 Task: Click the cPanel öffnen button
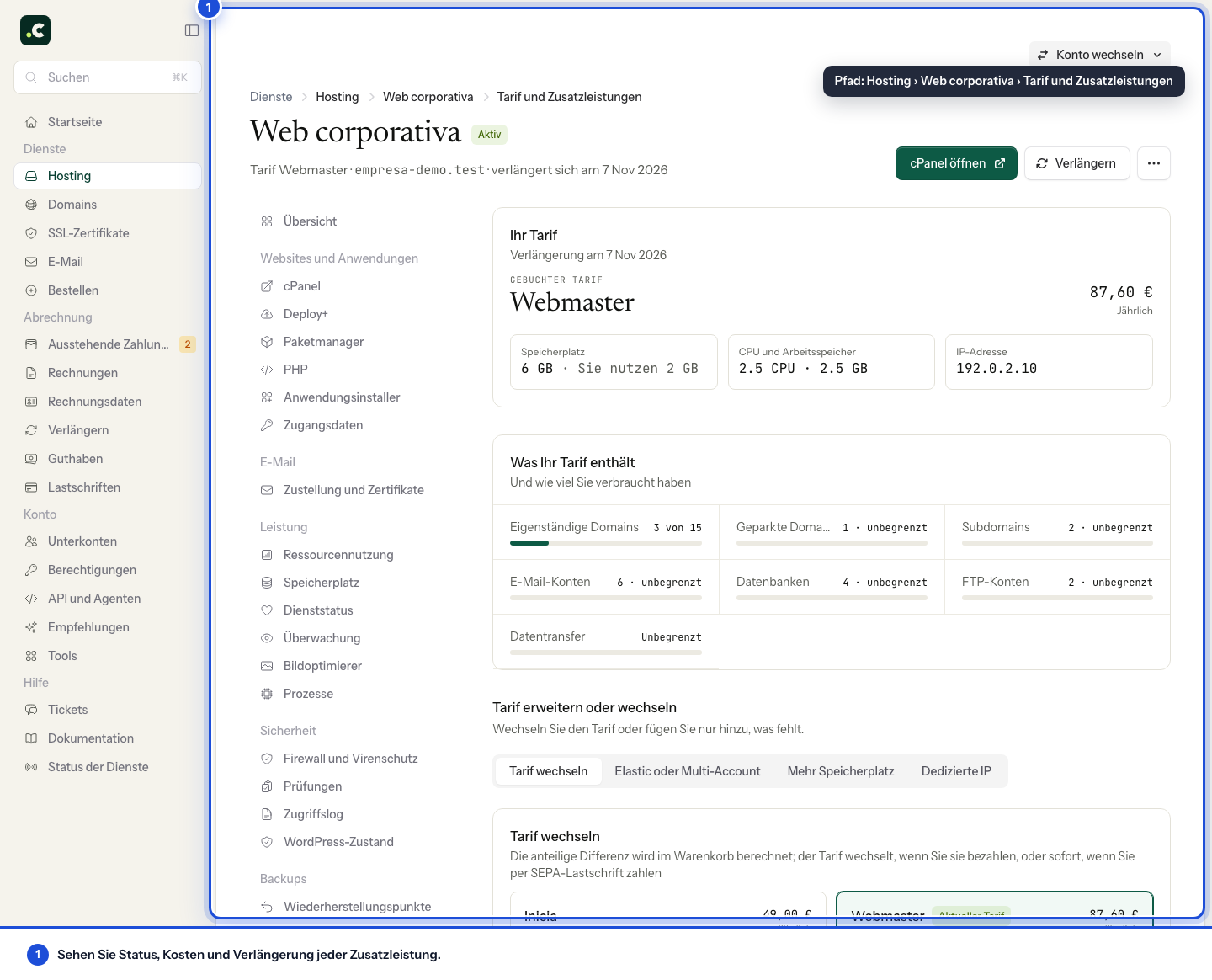[x=956, y=163]
